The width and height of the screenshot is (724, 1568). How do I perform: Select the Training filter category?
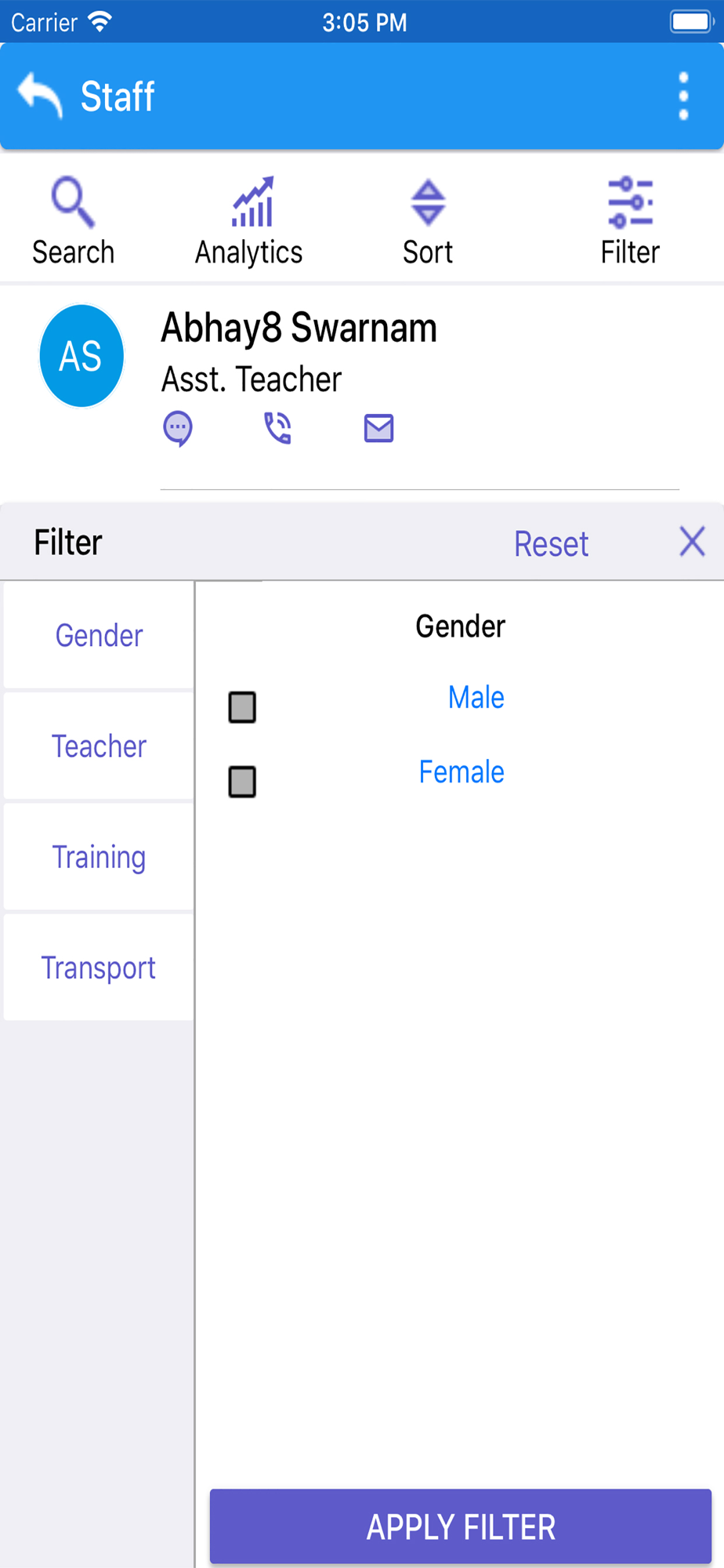99,857
